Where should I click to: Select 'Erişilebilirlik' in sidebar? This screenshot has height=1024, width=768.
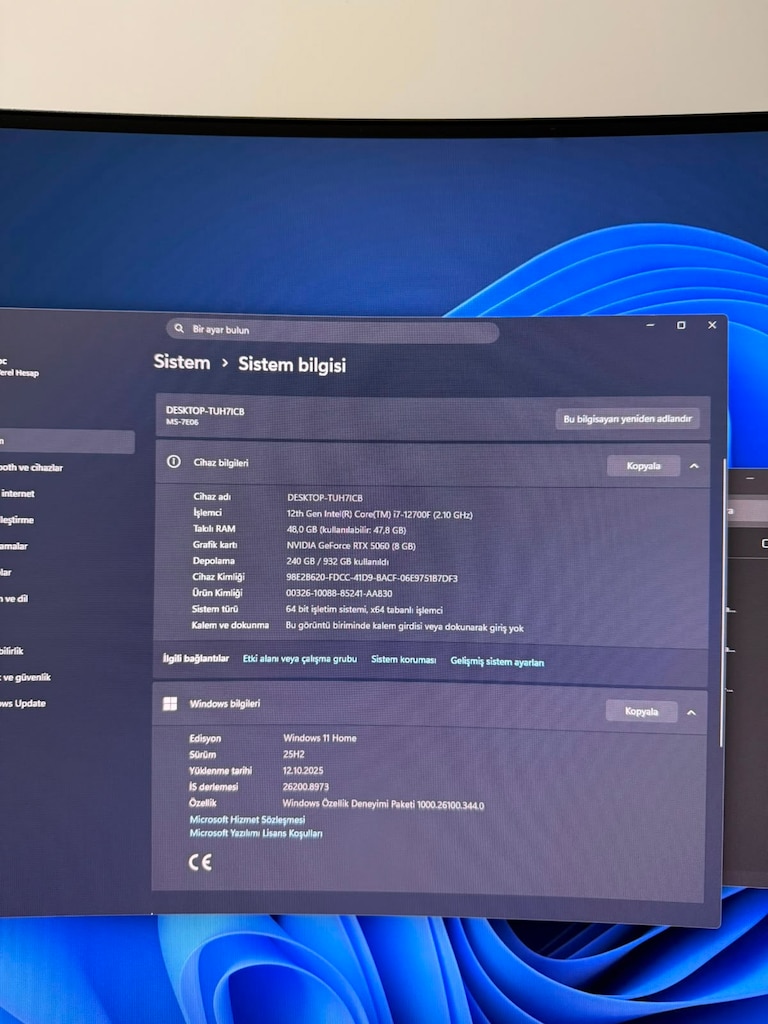(12, 651)
